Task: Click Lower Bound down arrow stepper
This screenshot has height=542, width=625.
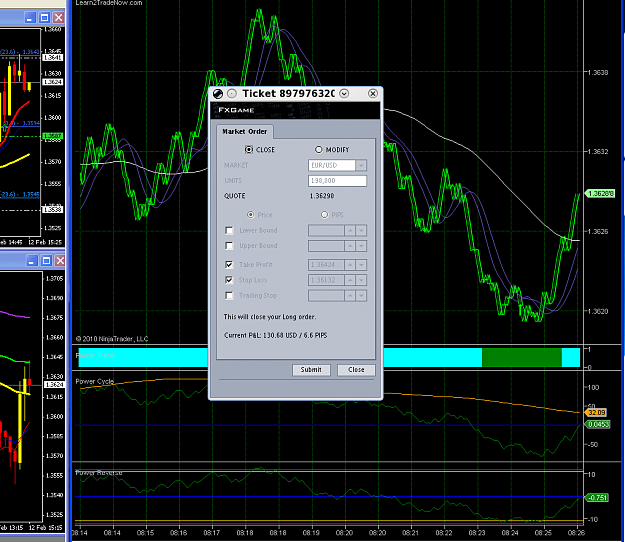Action: coord(361,230)
